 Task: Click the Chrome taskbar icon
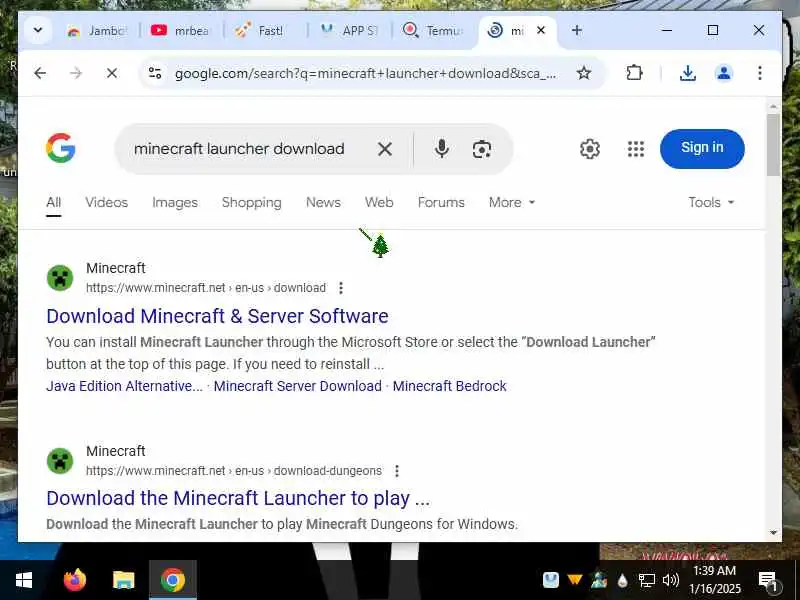click(172, 580)
